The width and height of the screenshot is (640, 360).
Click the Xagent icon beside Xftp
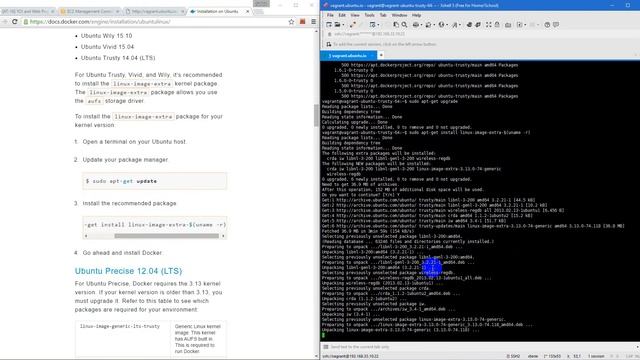pos(478,24)
